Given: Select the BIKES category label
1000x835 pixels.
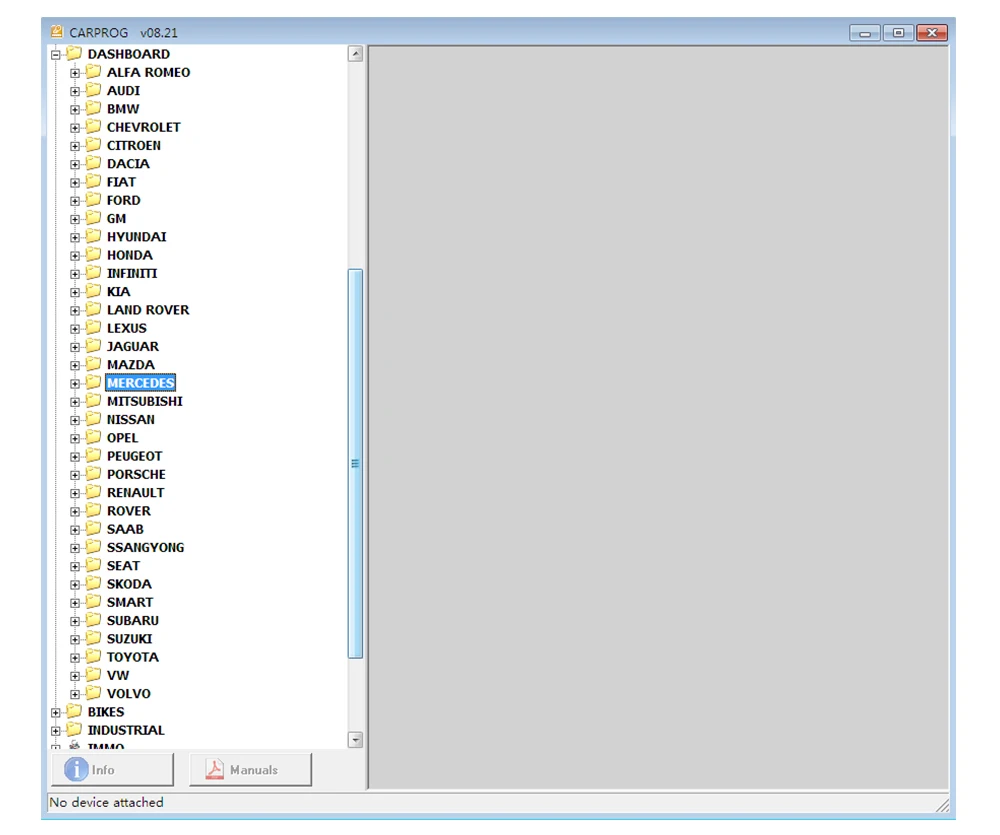Looking at the screenshot, I should coord(106,713).
